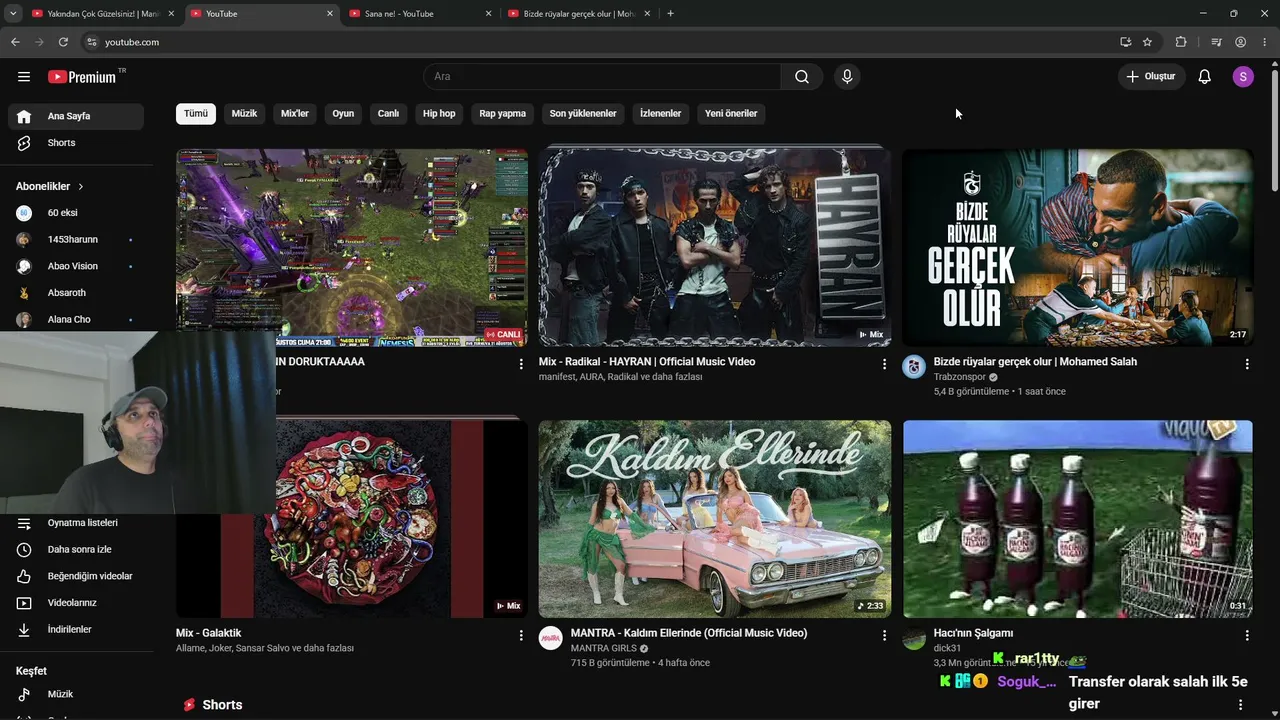Open the Trabzonspor channel name link

tap(959, 377)
